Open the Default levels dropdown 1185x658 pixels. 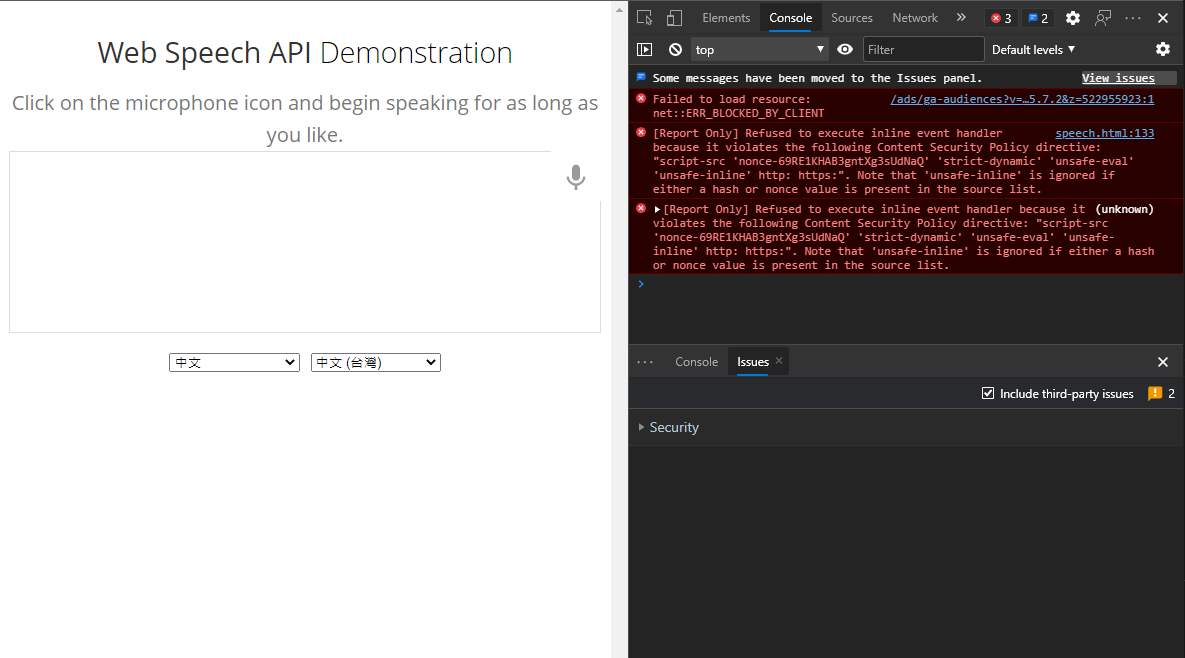pos(1033,49)
